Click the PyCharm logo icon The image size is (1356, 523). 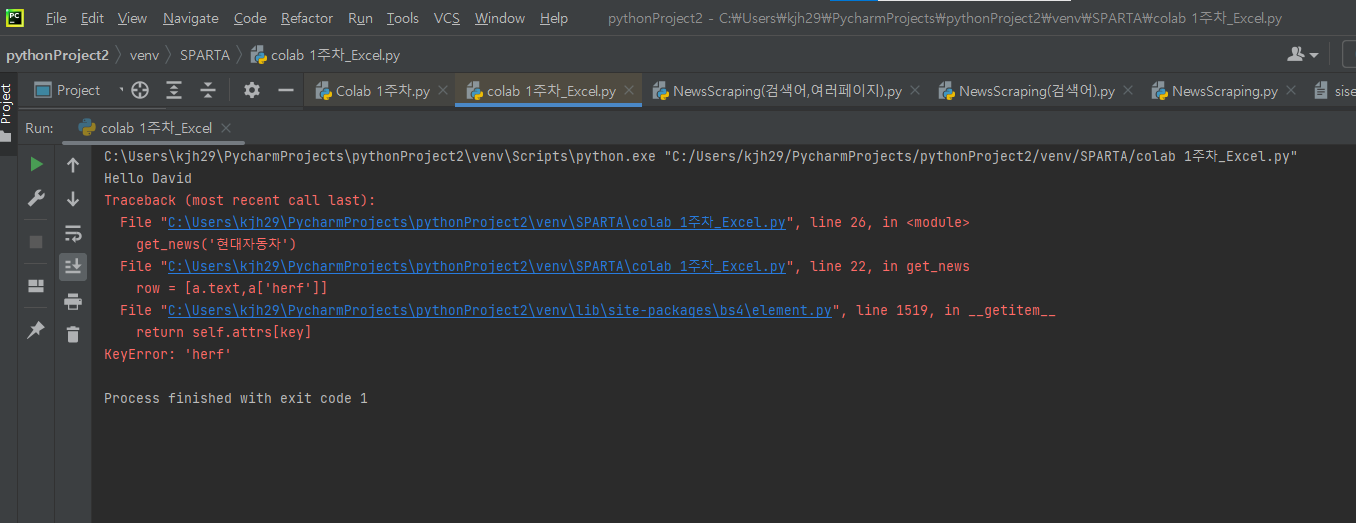pos(15,17)
